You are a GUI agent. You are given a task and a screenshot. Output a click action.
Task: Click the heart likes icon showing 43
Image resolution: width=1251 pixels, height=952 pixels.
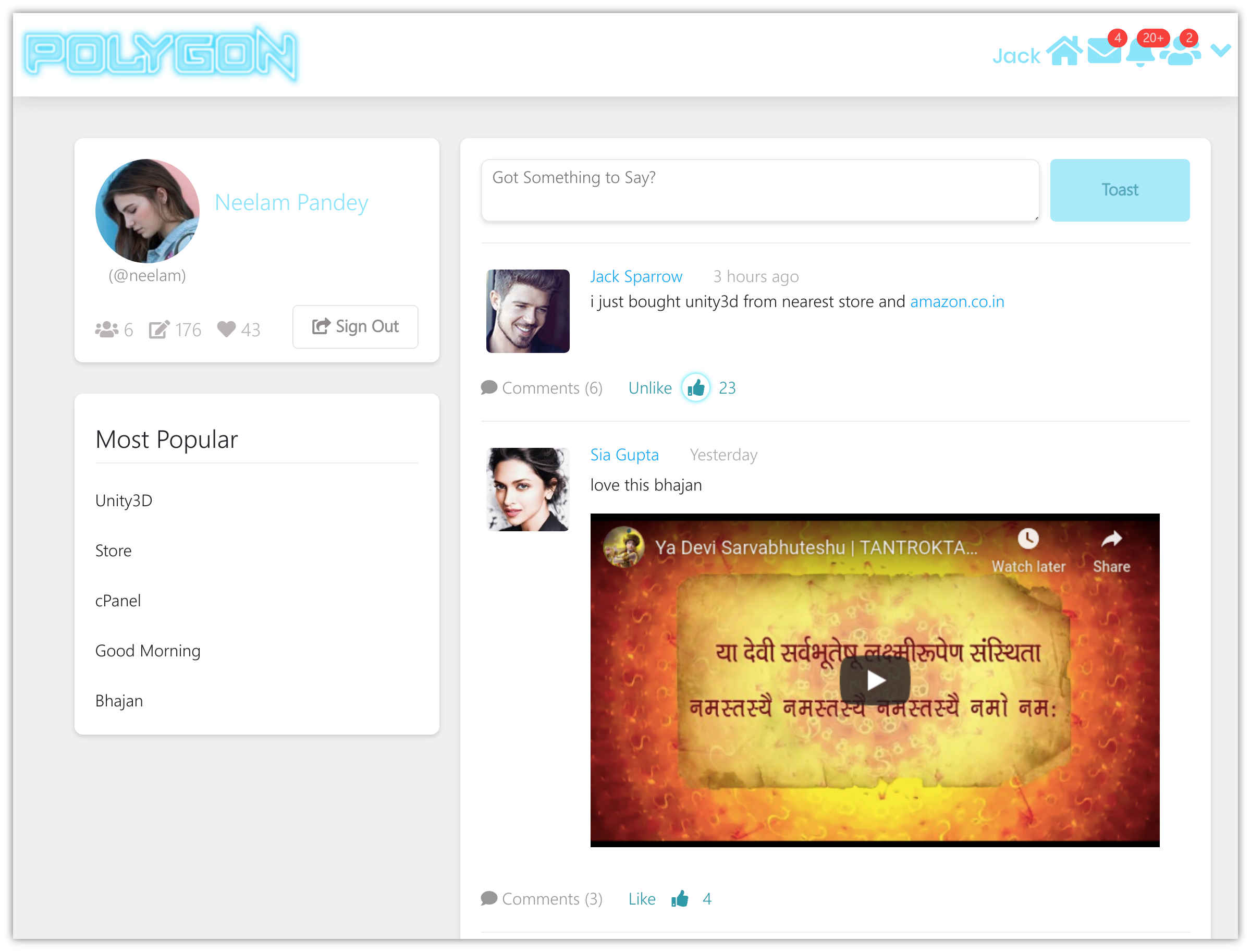pos(226,329)
